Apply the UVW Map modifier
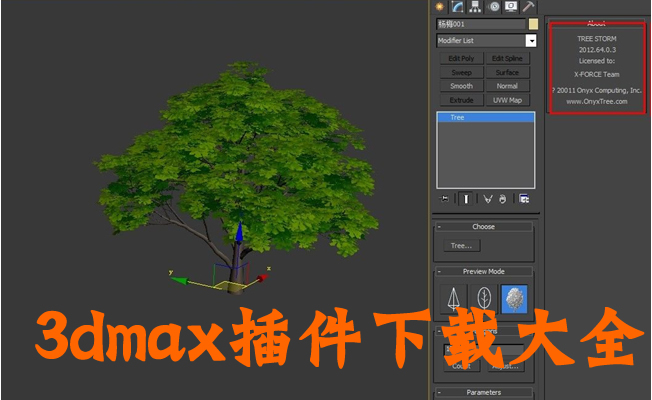This screenshot has width=652, height=400. 507,100
